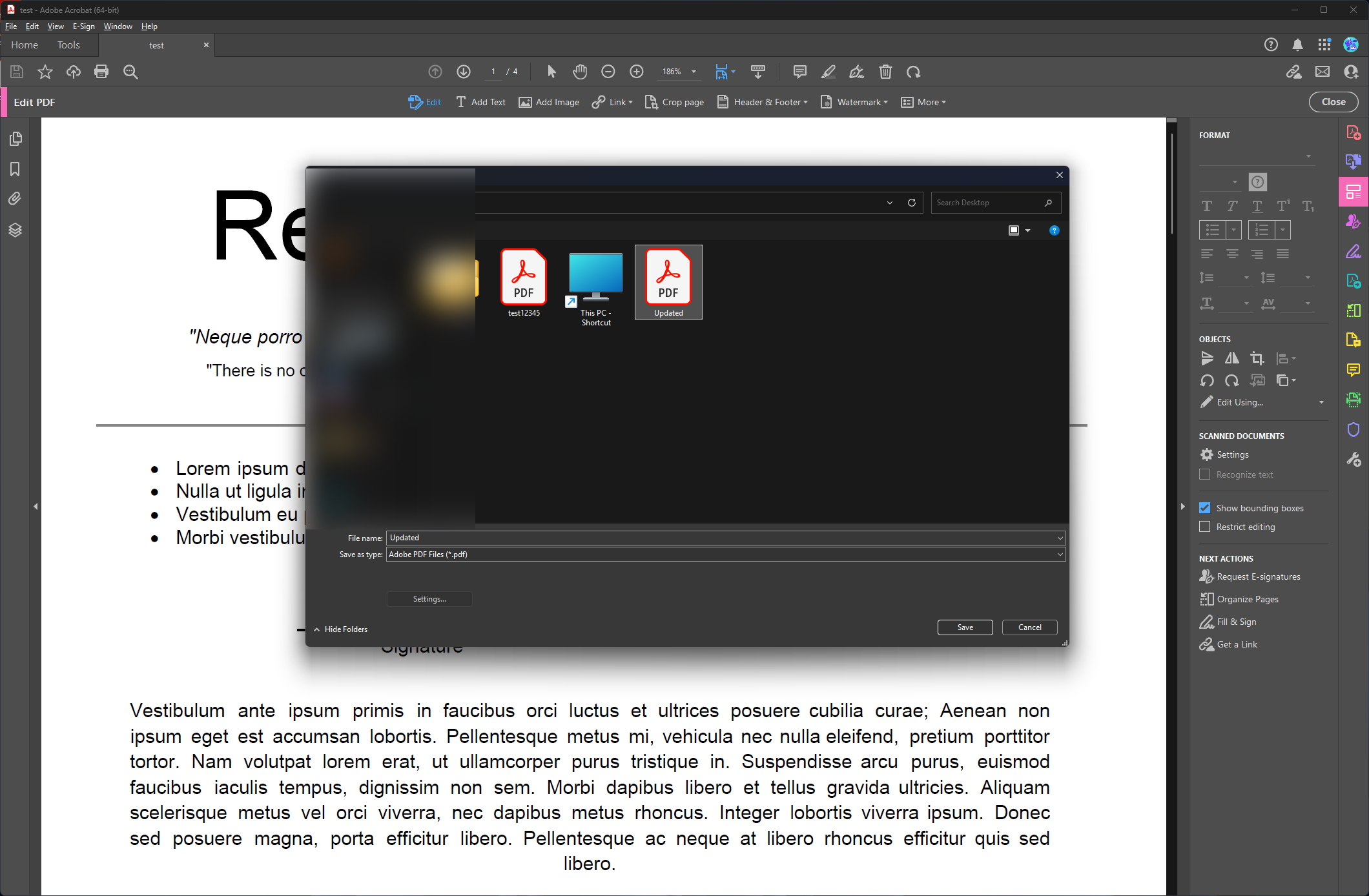The width and height of the screenshot is (1369, 896).
Task: Uncheck Show bounding boxes
Action: click(1204, 508)
